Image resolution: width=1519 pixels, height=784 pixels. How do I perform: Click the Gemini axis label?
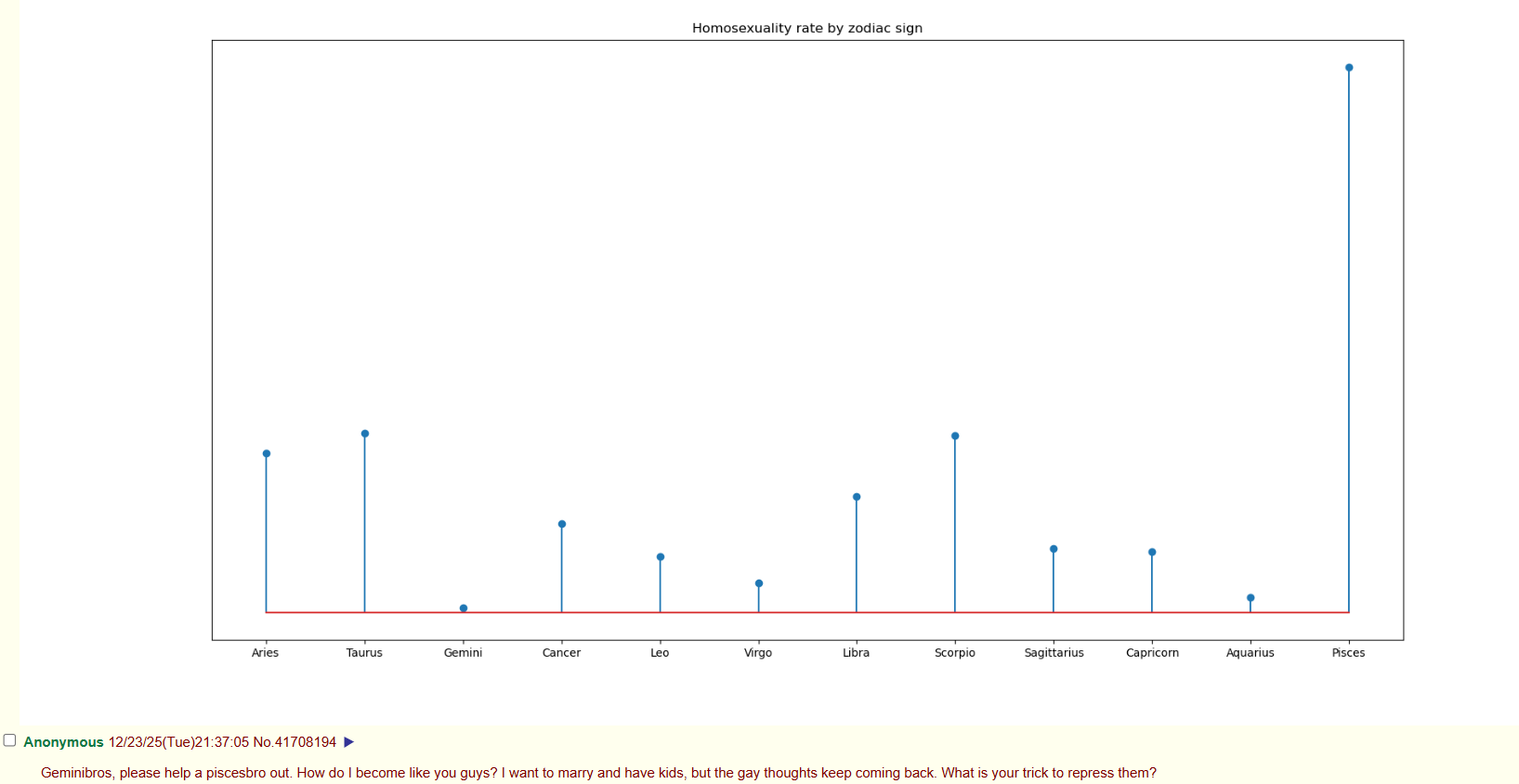pyautogui.click(x=463, y=653)
